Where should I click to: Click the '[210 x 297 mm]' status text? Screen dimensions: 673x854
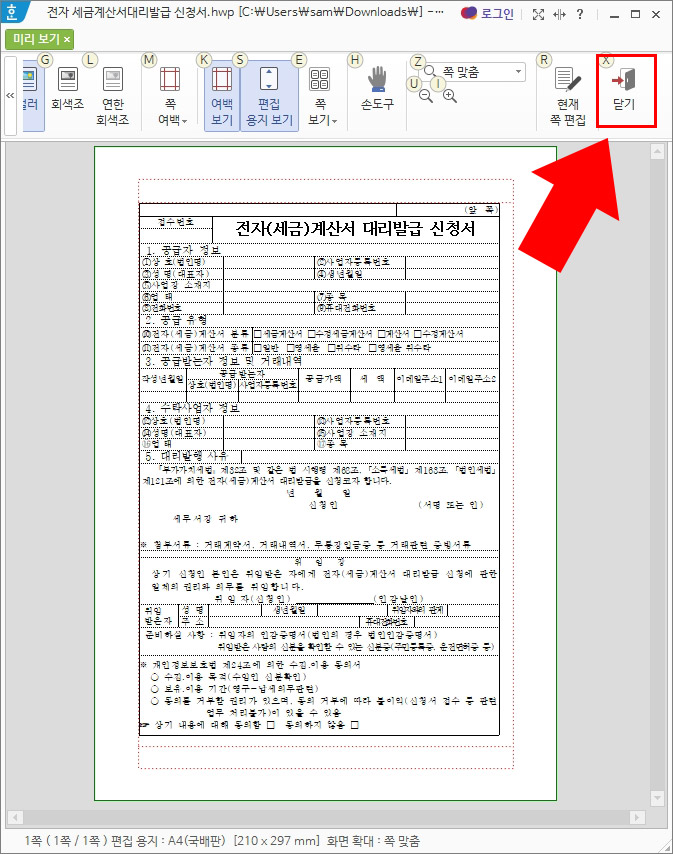[x=277, y=840]
